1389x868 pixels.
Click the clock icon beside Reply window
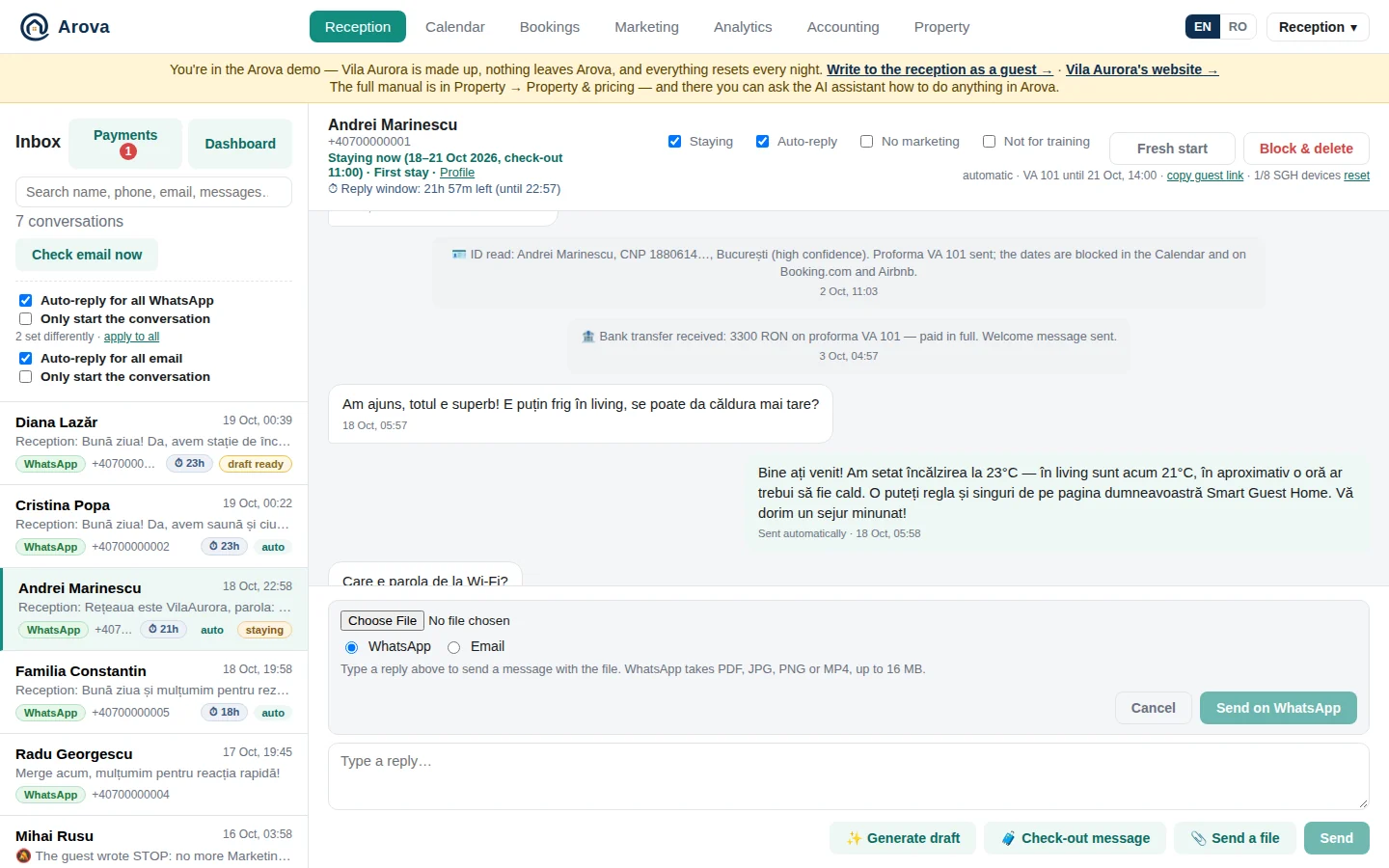coord(333,189)
